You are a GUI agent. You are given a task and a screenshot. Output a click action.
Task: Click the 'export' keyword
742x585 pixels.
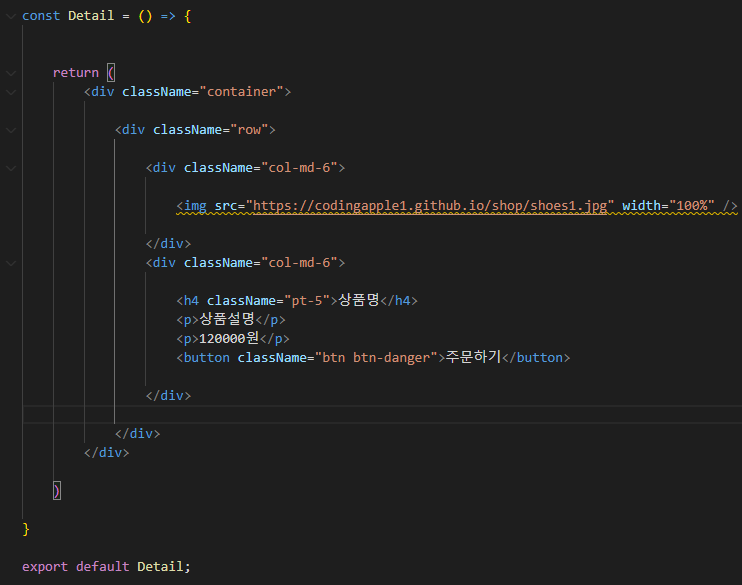pyautogui.click(x=45, y=567)
